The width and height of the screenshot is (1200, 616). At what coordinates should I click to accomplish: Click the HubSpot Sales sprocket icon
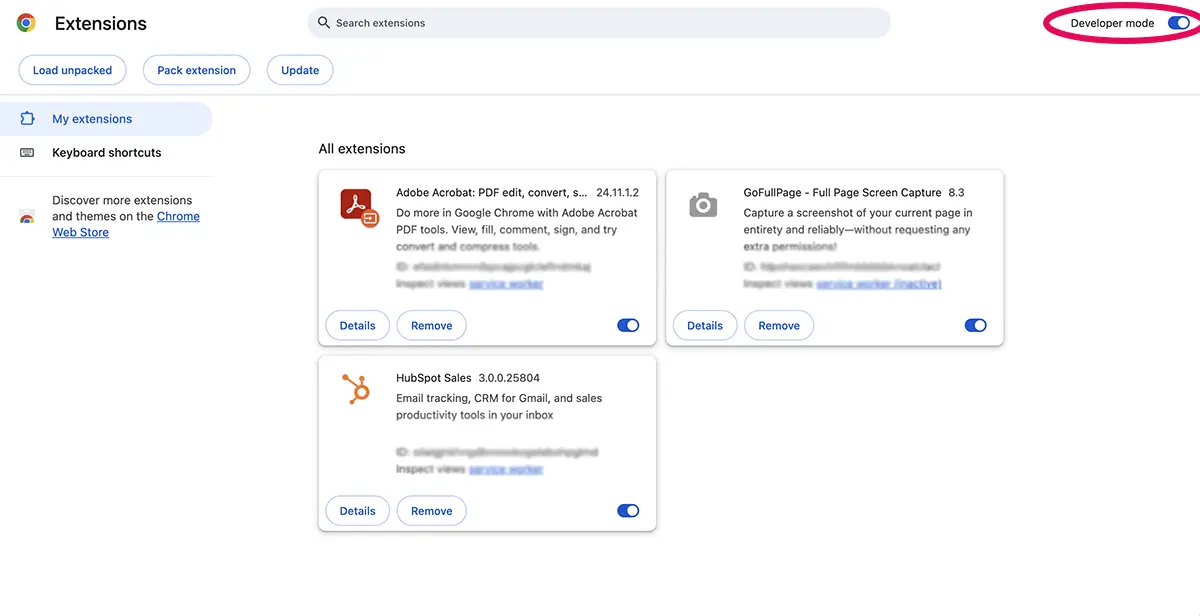pos(356,389)
